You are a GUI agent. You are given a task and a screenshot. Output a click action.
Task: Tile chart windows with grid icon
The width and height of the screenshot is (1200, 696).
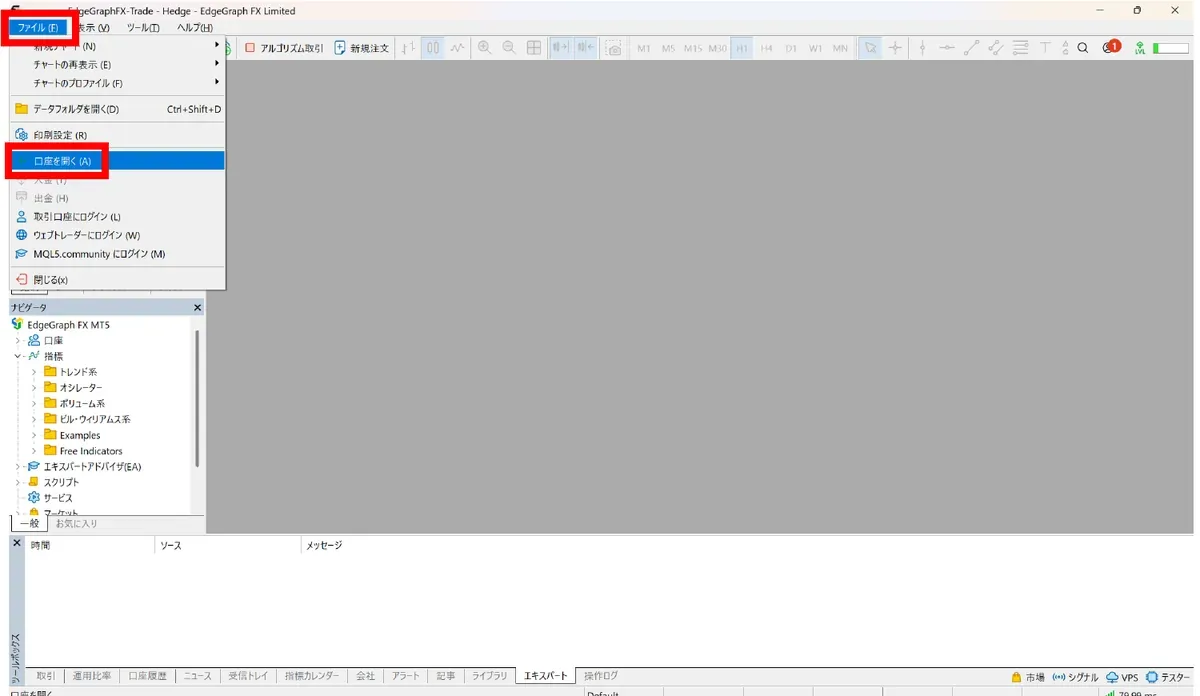(534, 47)
